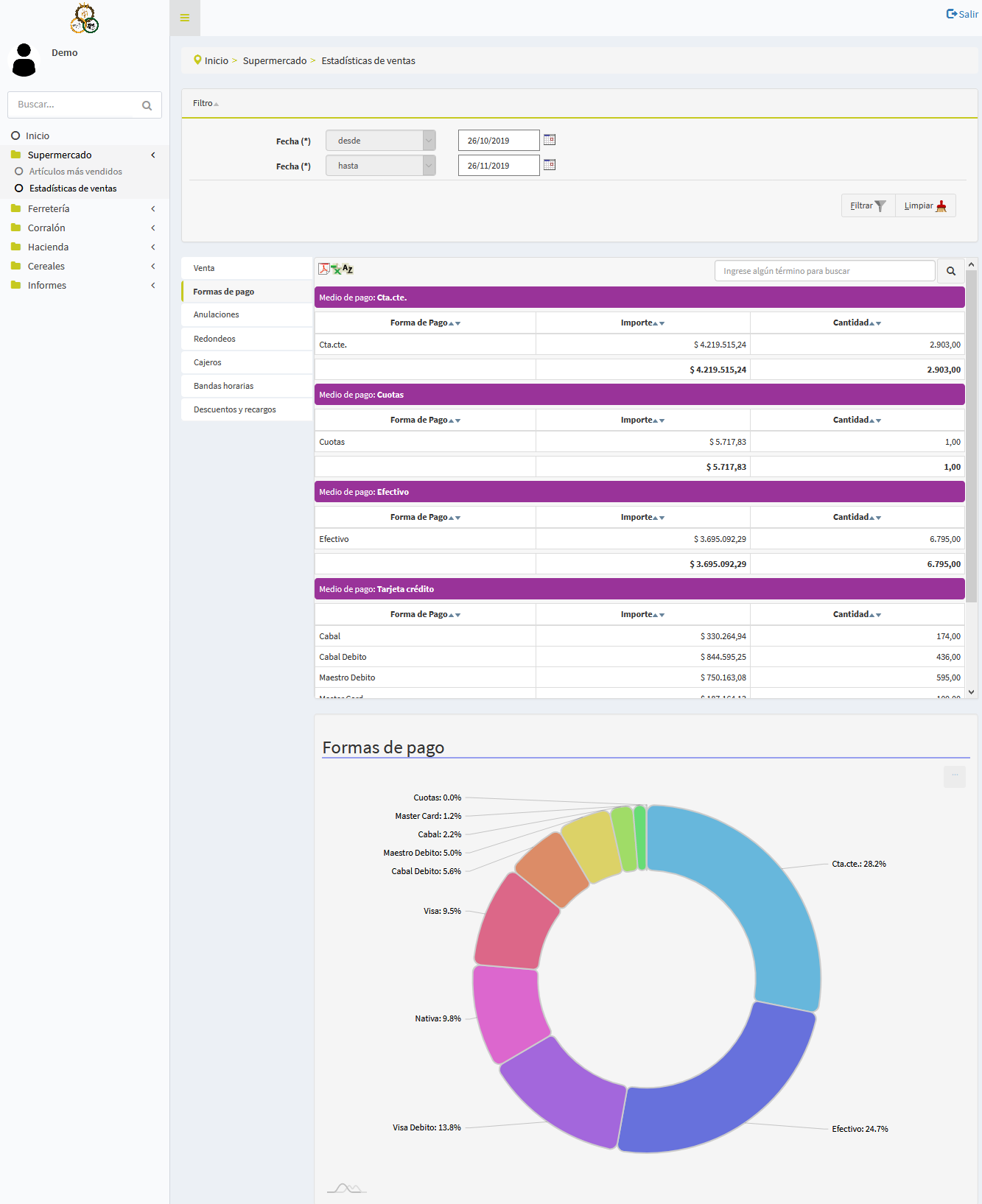Viewport: 982px width, 1204px height.
Task: Open the Bandas horarias tab
Action: click(x=223, y=386)
